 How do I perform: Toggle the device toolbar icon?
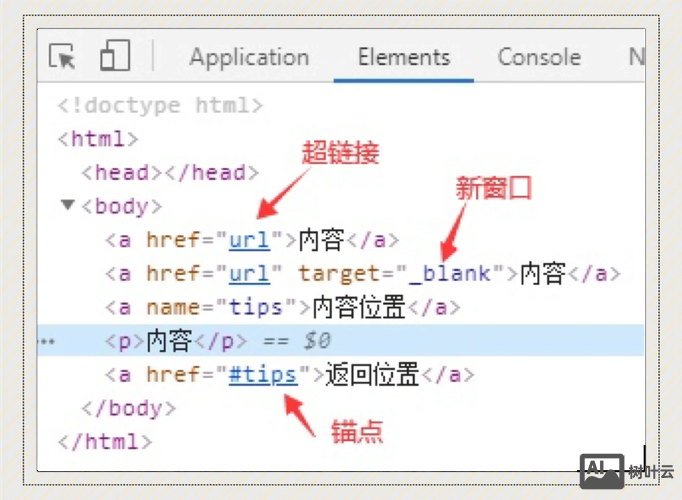click(115, 57)
